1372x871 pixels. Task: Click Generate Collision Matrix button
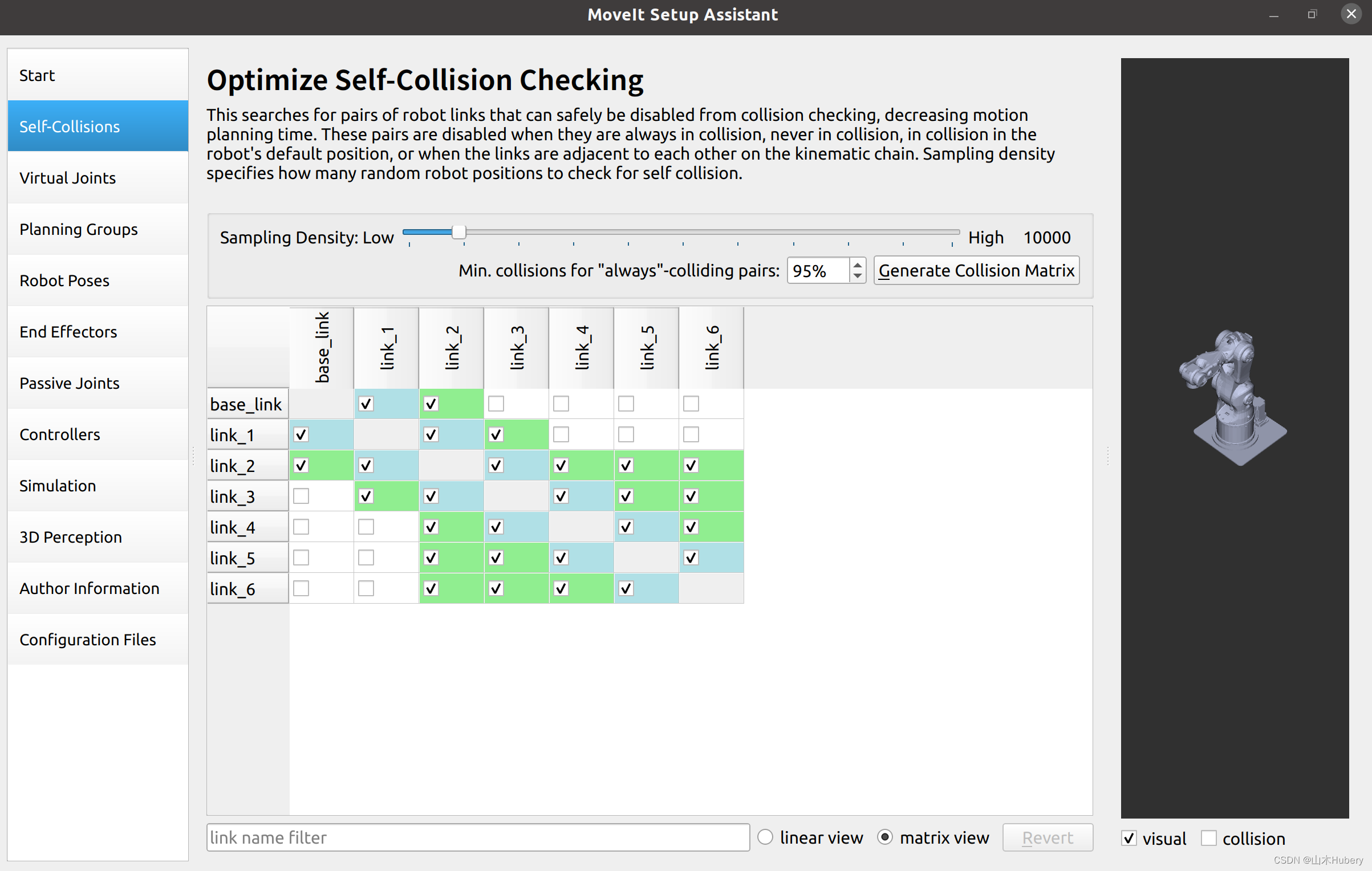click(976, 270)
